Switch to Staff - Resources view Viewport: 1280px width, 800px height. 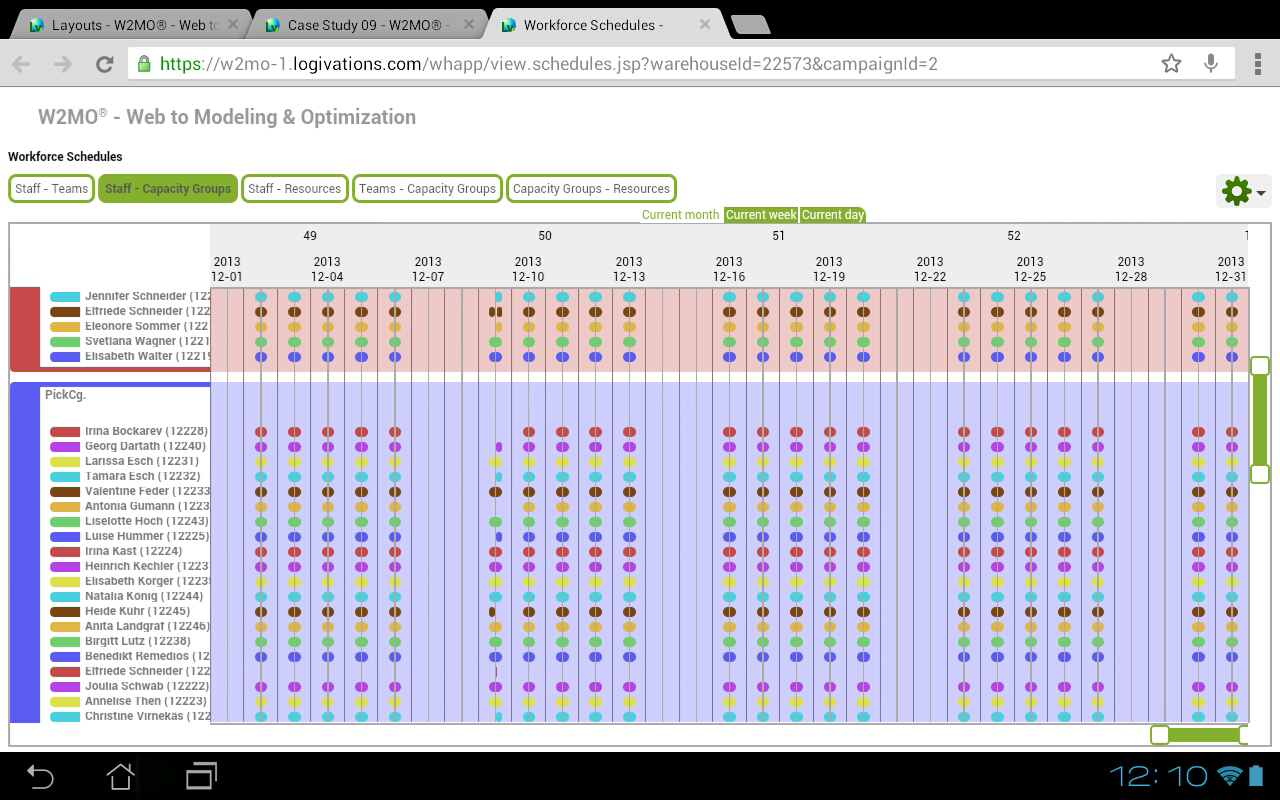click(x=294, y=188)
